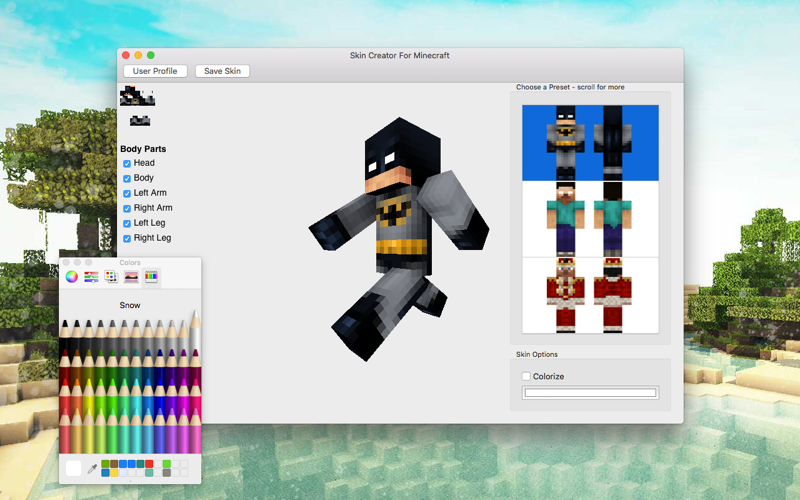Enable the Colorize option

point(526,376)
